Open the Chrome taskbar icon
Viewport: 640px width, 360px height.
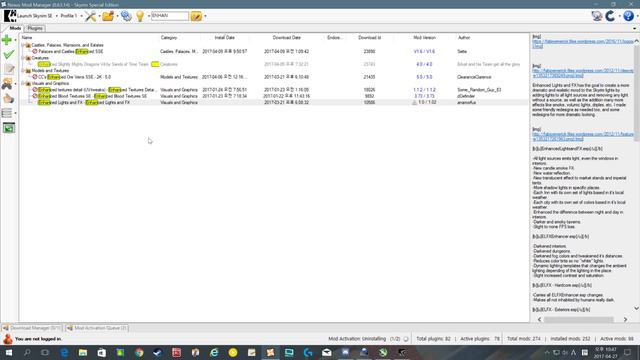[x=139, y=352]
